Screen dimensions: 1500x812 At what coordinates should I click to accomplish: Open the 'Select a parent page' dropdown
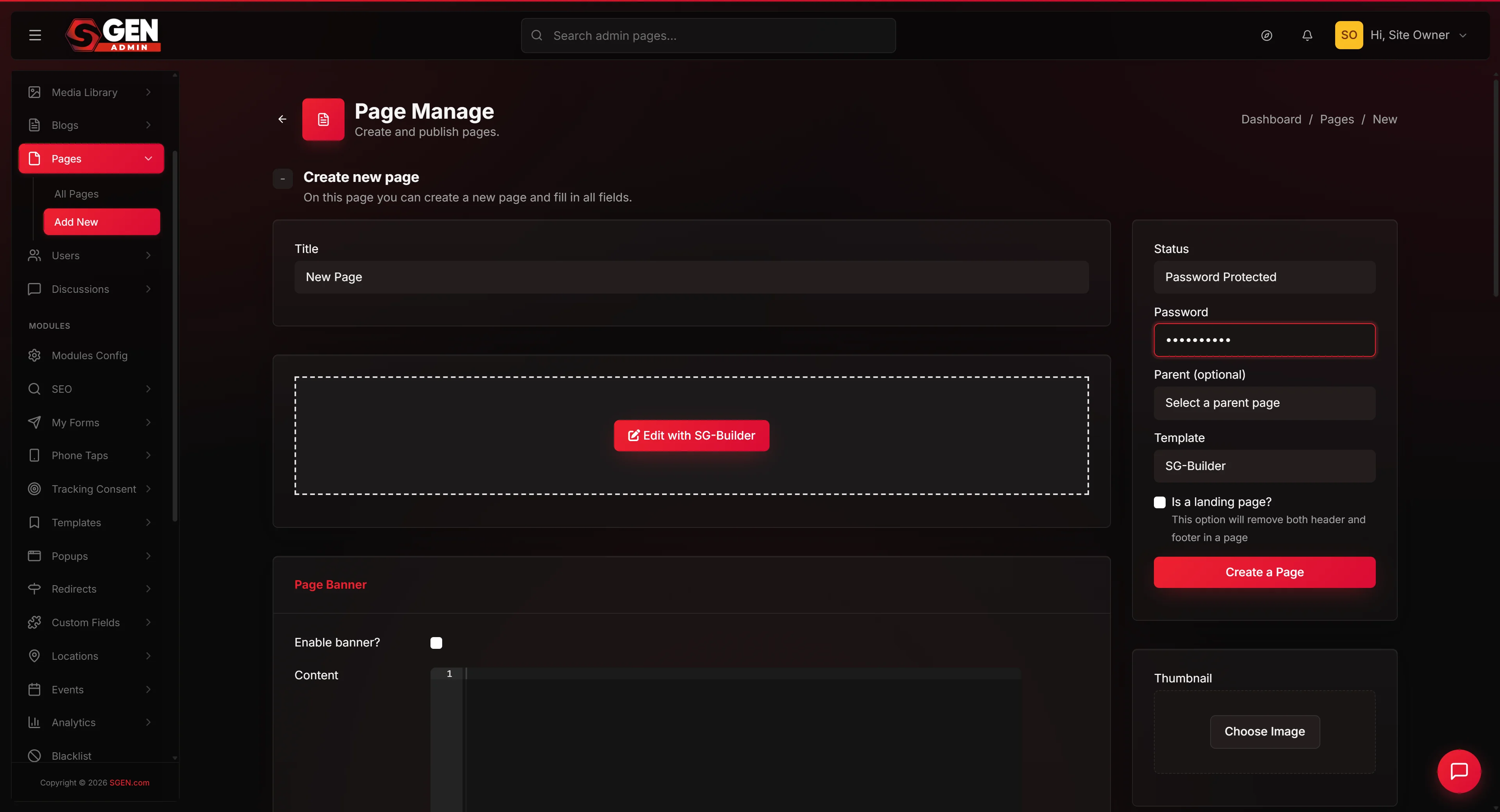click(x=1264, y=403)
